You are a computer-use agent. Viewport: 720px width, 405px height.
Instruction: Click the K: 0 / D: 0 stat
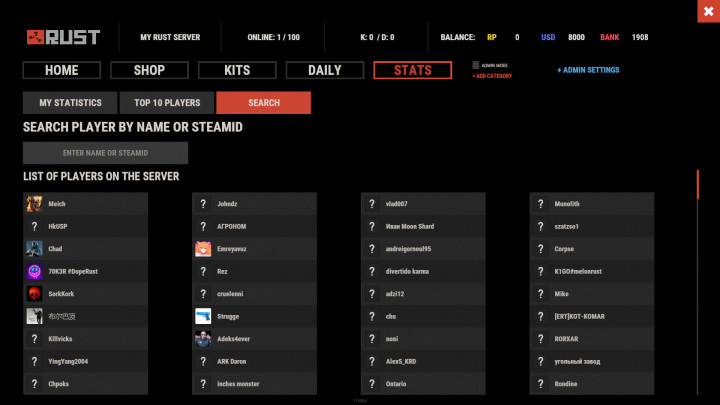(x=377, y=37)
